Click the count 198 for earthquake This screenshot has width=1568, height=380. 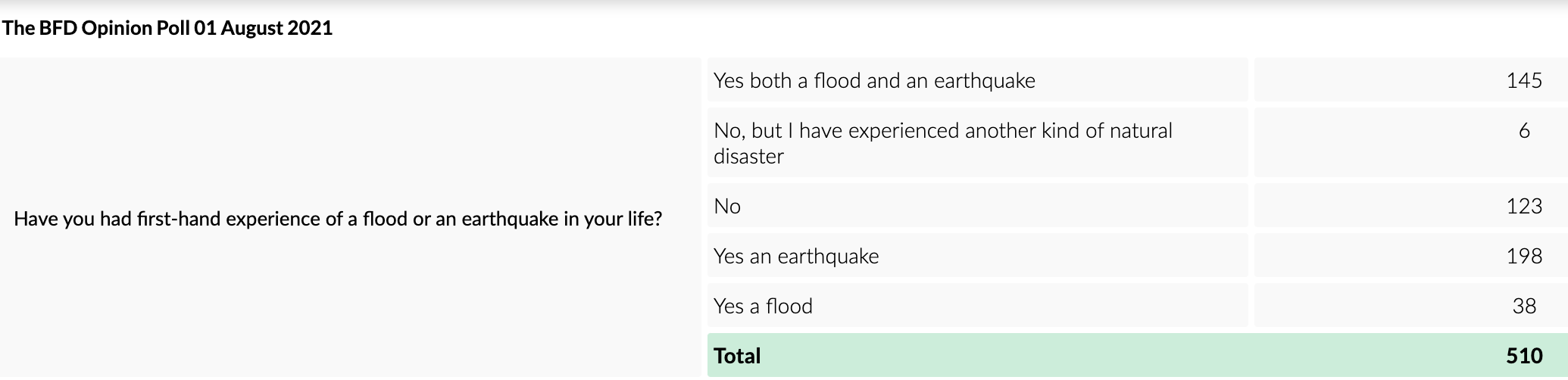(1523, 257)
